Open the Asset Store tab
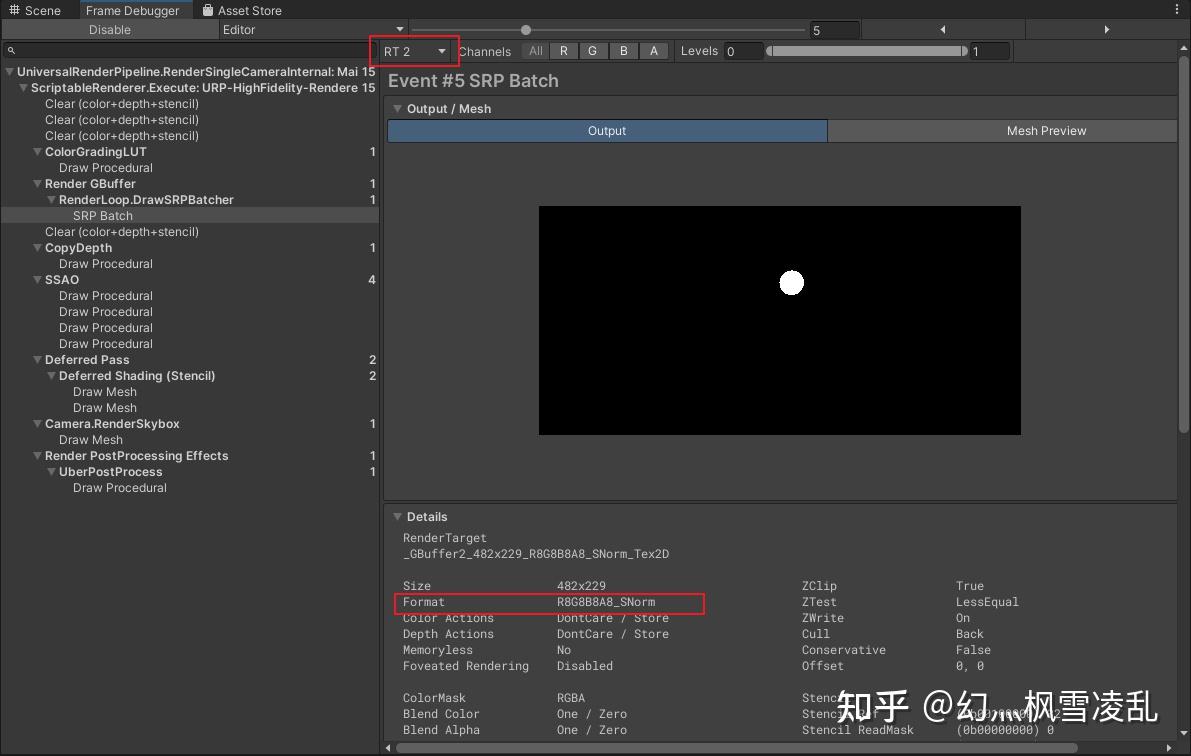 click(242, 10)
